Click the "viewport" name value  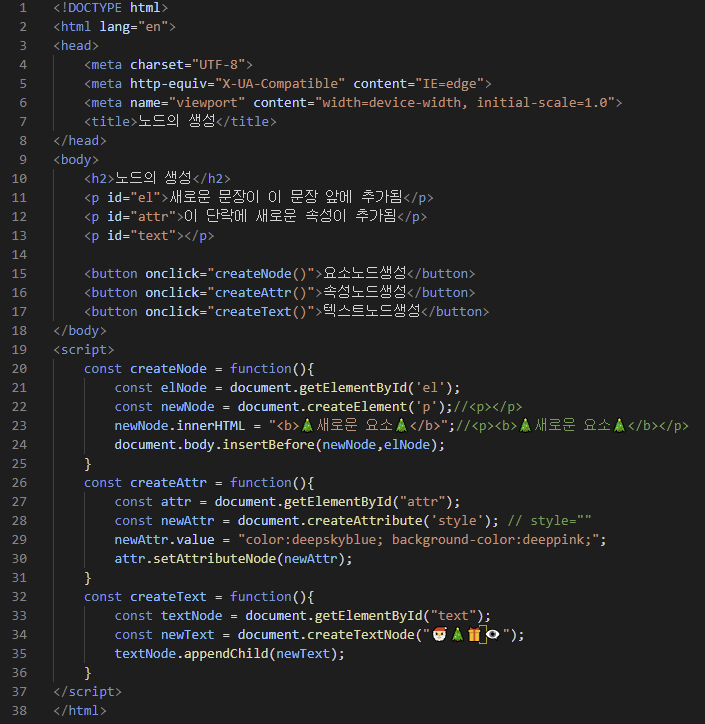point(207,103)
